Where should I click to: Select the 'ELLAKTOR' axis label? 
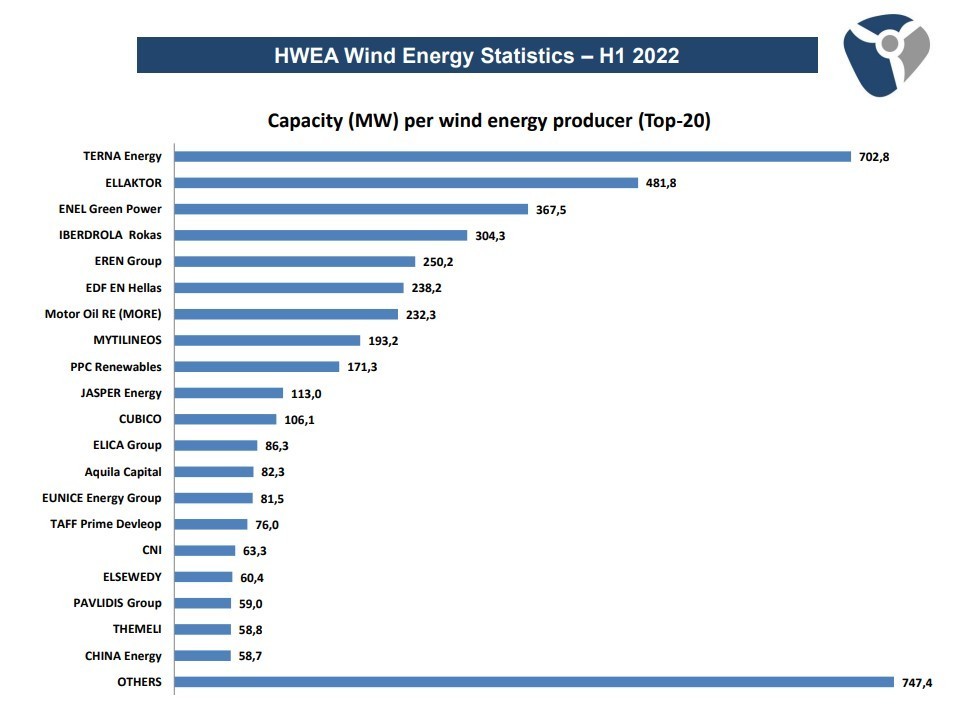[133, 183]
